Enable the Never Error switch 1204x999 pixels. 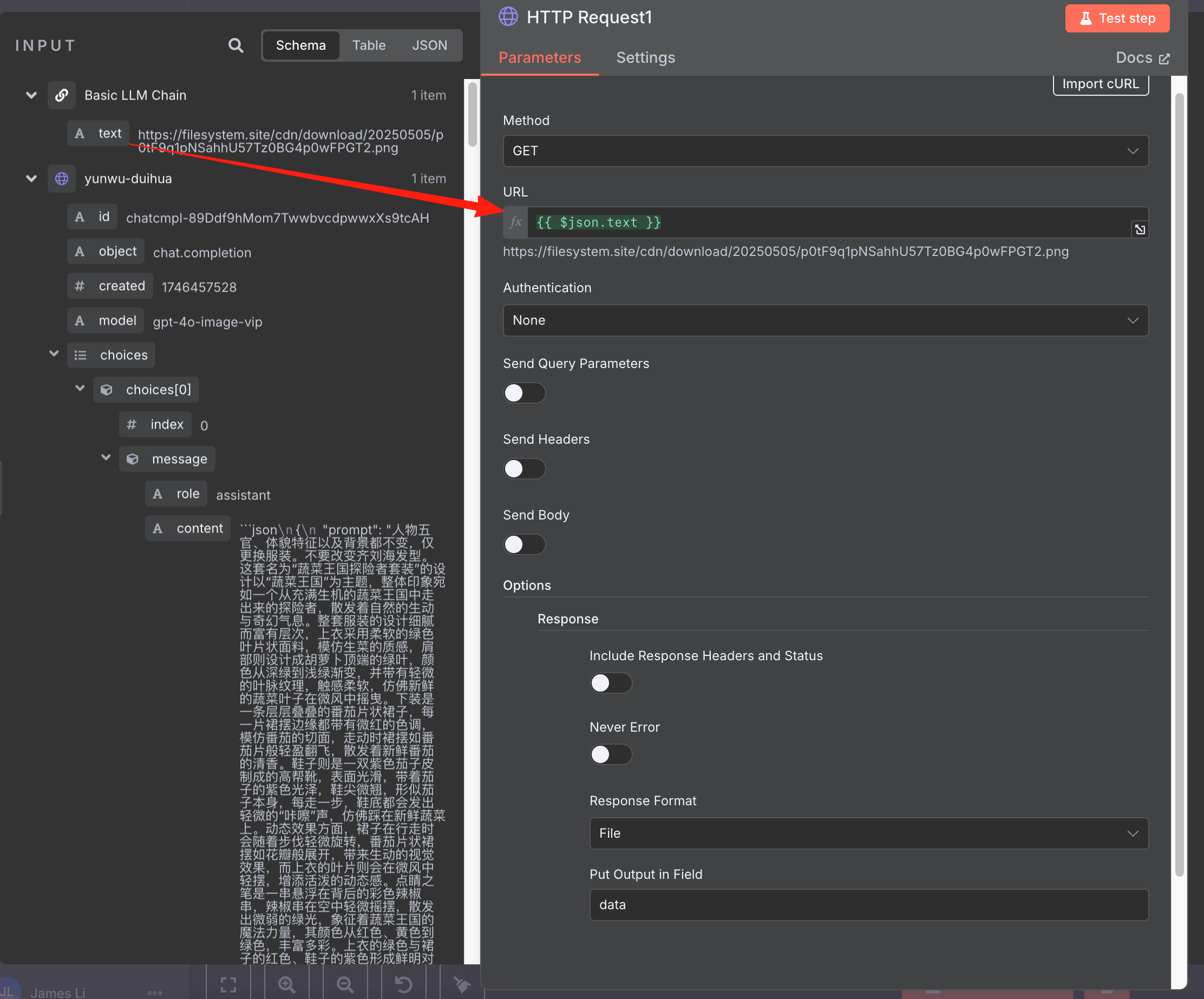point(611,755)
